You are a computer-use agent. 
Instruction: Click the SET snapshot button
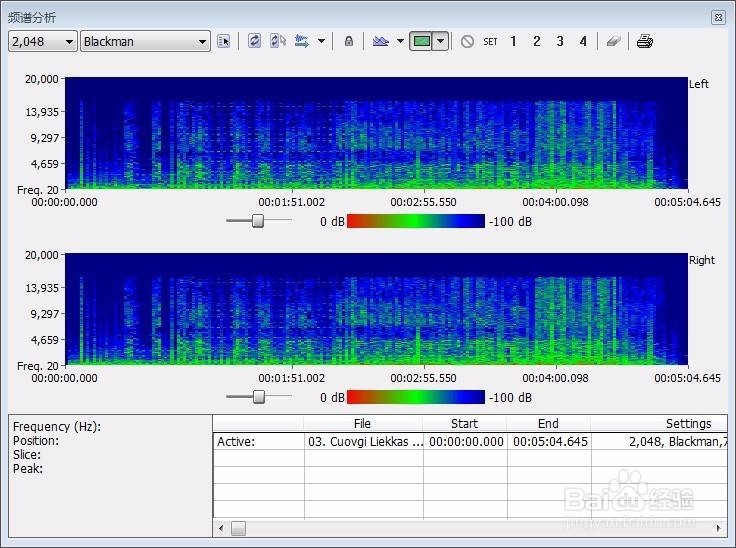[x=490, y=41]
